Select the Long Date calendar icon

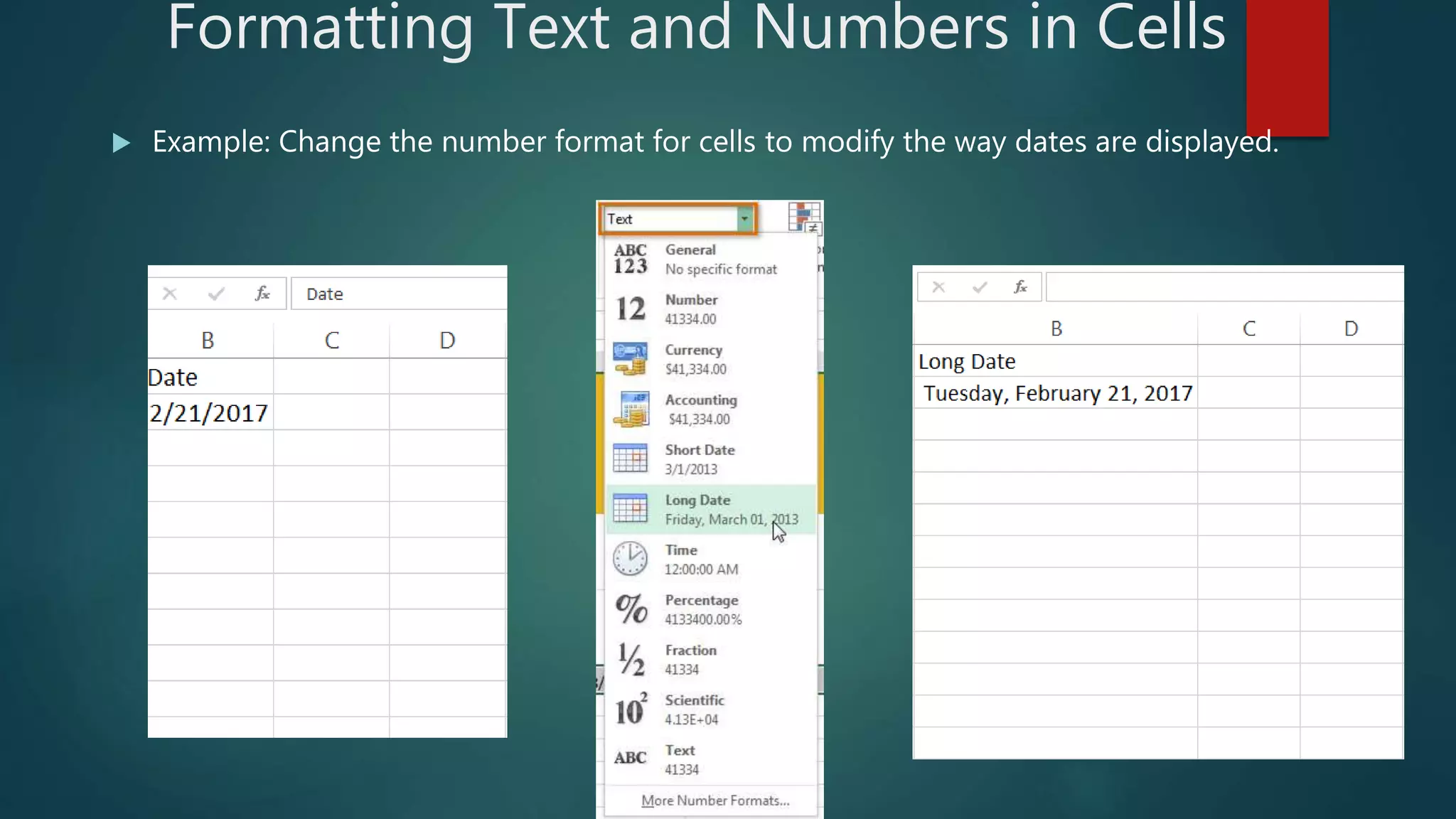tap(631, 509)
